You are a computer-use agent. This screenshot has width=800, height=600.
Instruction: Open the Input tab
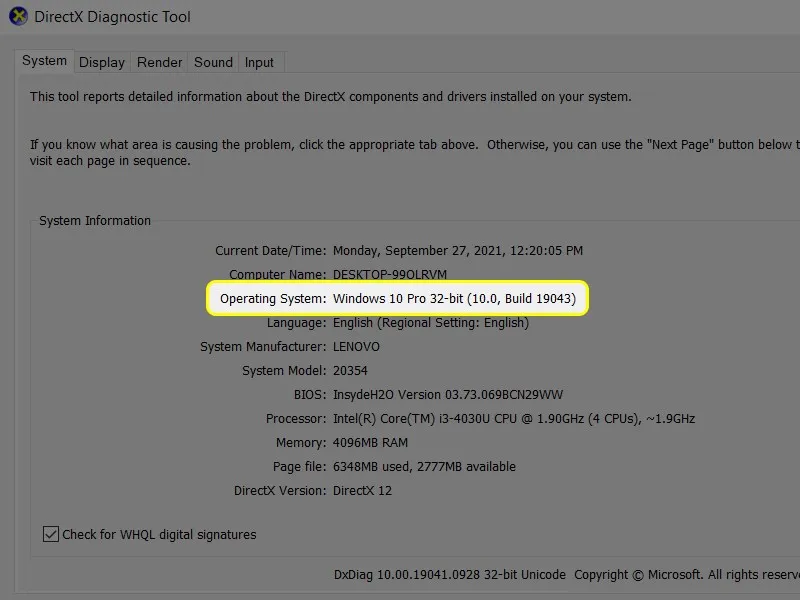259,62
